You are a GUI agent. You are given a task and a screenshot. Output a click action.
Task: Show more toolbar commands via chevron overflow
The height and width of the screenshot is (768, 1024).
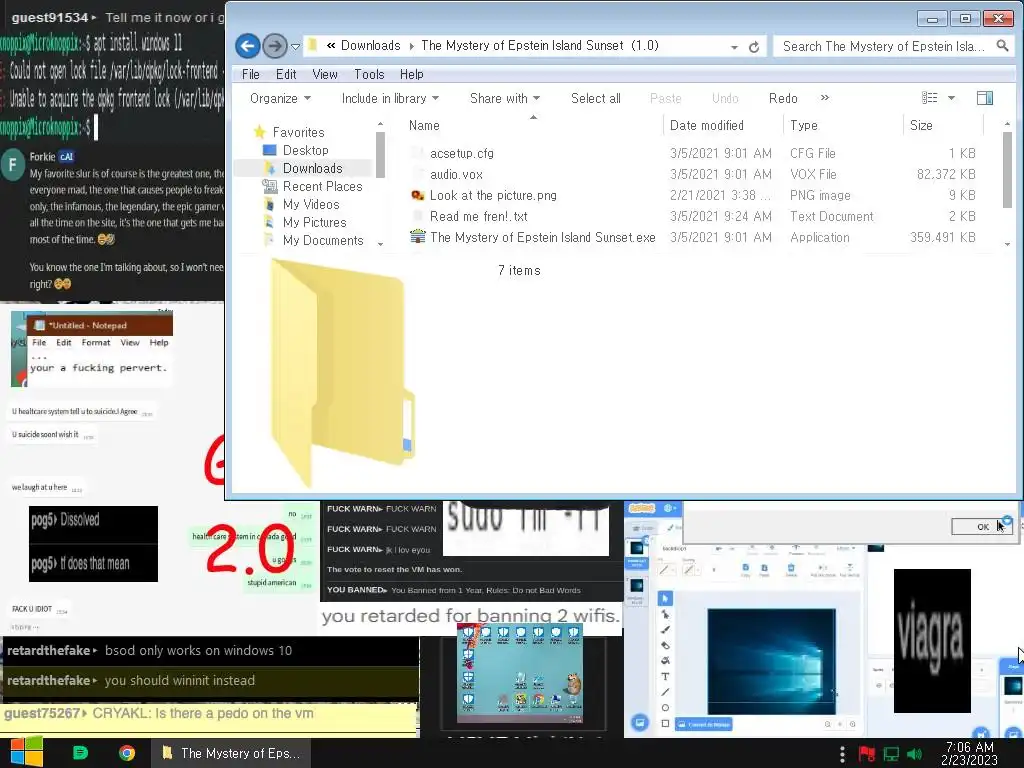tap(825, 98)
